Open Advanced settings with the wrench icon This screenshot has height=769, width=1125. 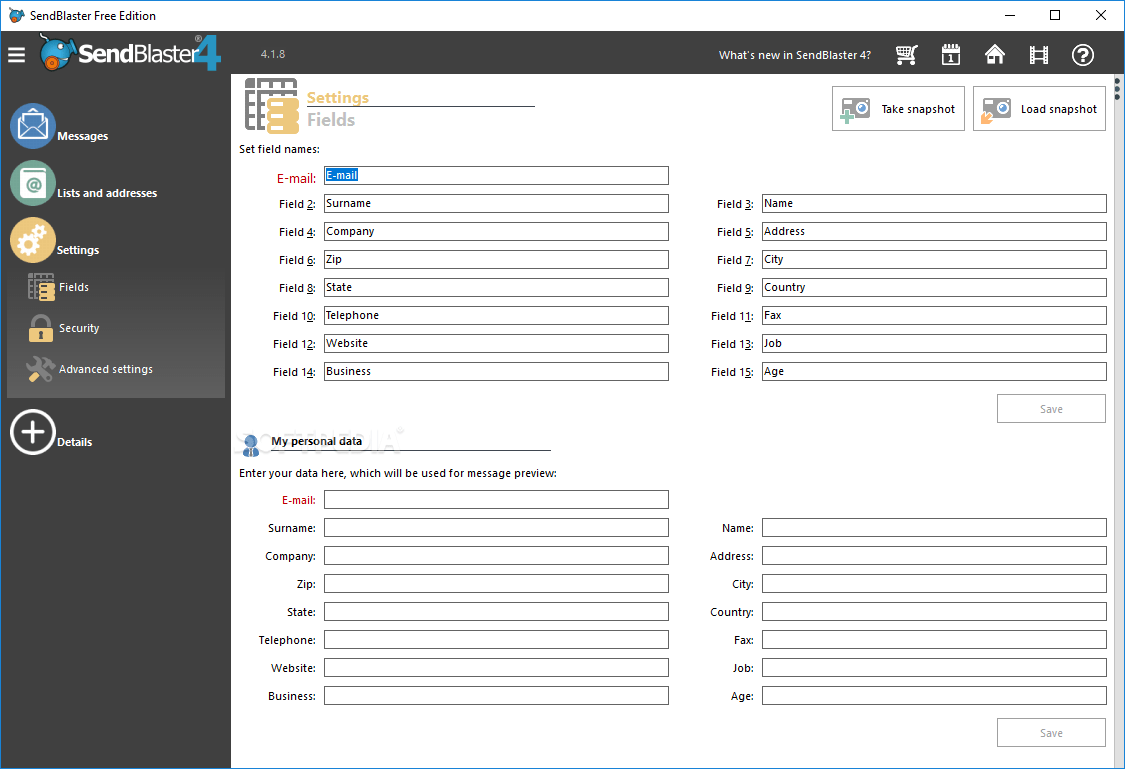pyautogui.click(x=40, y=368)
